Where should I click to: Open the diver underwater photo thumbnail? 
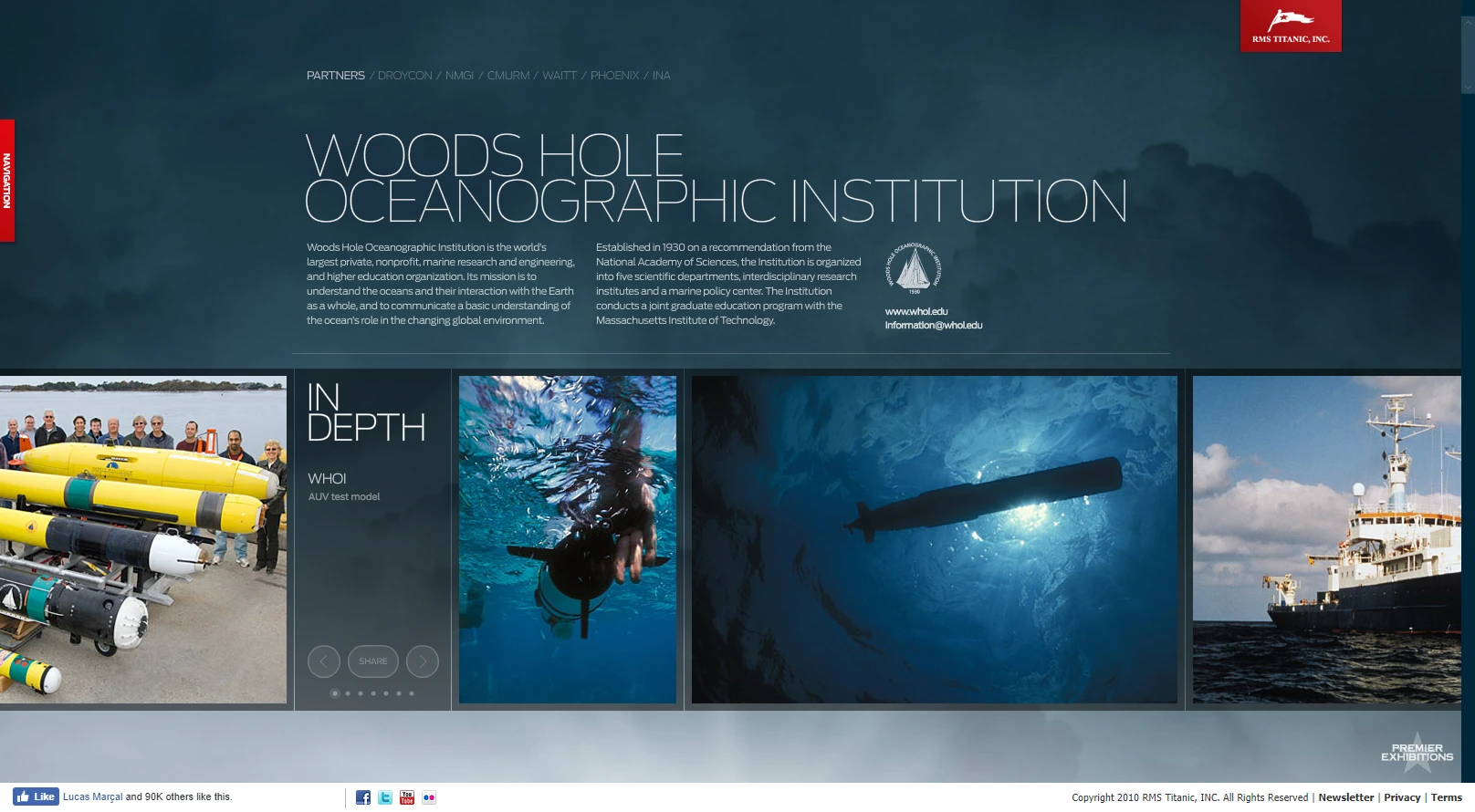click(568, 539)
